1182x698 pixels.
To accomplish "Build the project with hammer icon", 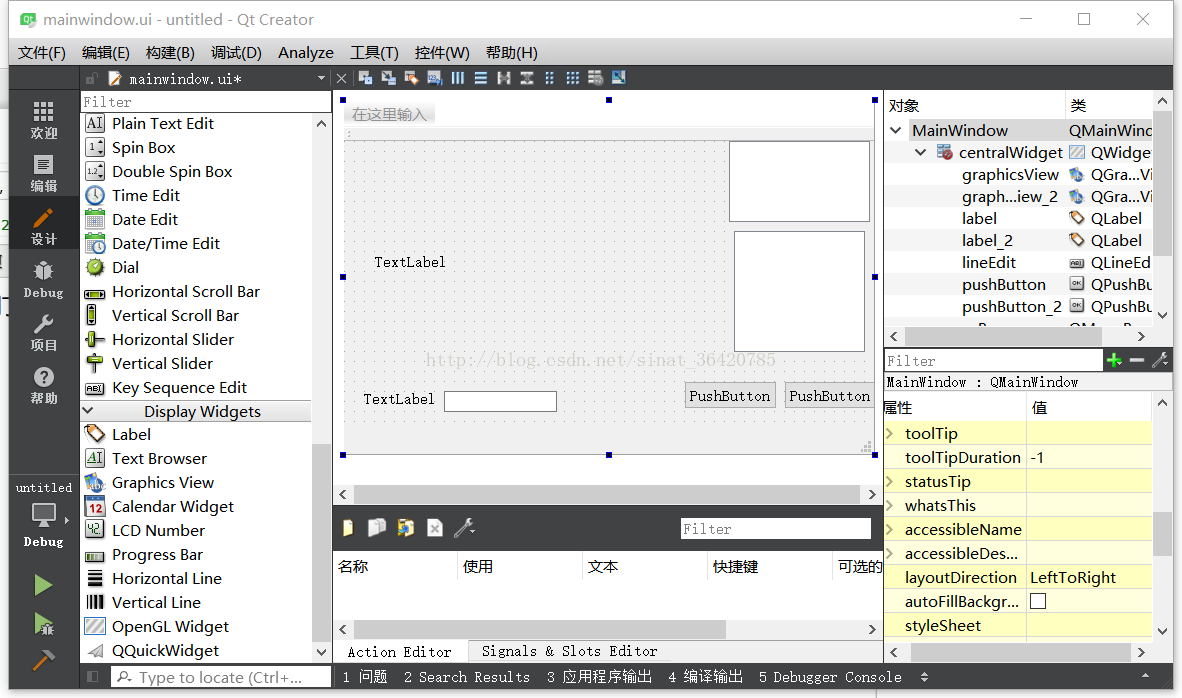I will point(44,660).
